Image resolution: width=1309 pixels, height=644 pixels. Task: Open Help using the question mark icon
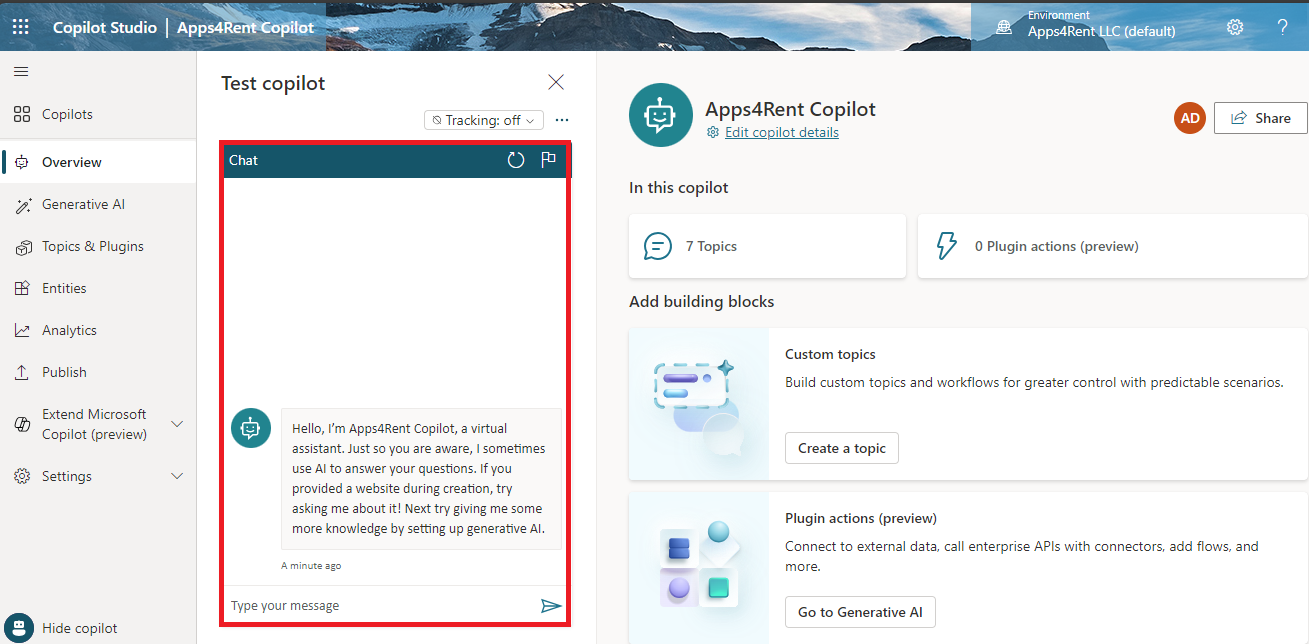pos(1283,27)
